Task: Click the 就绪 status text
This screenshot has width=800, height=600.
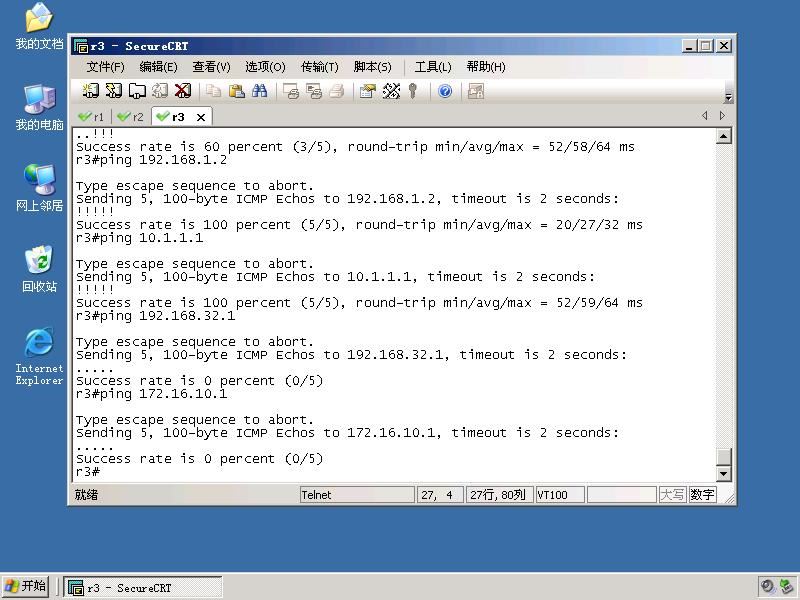Action: (x=86, y=494)
